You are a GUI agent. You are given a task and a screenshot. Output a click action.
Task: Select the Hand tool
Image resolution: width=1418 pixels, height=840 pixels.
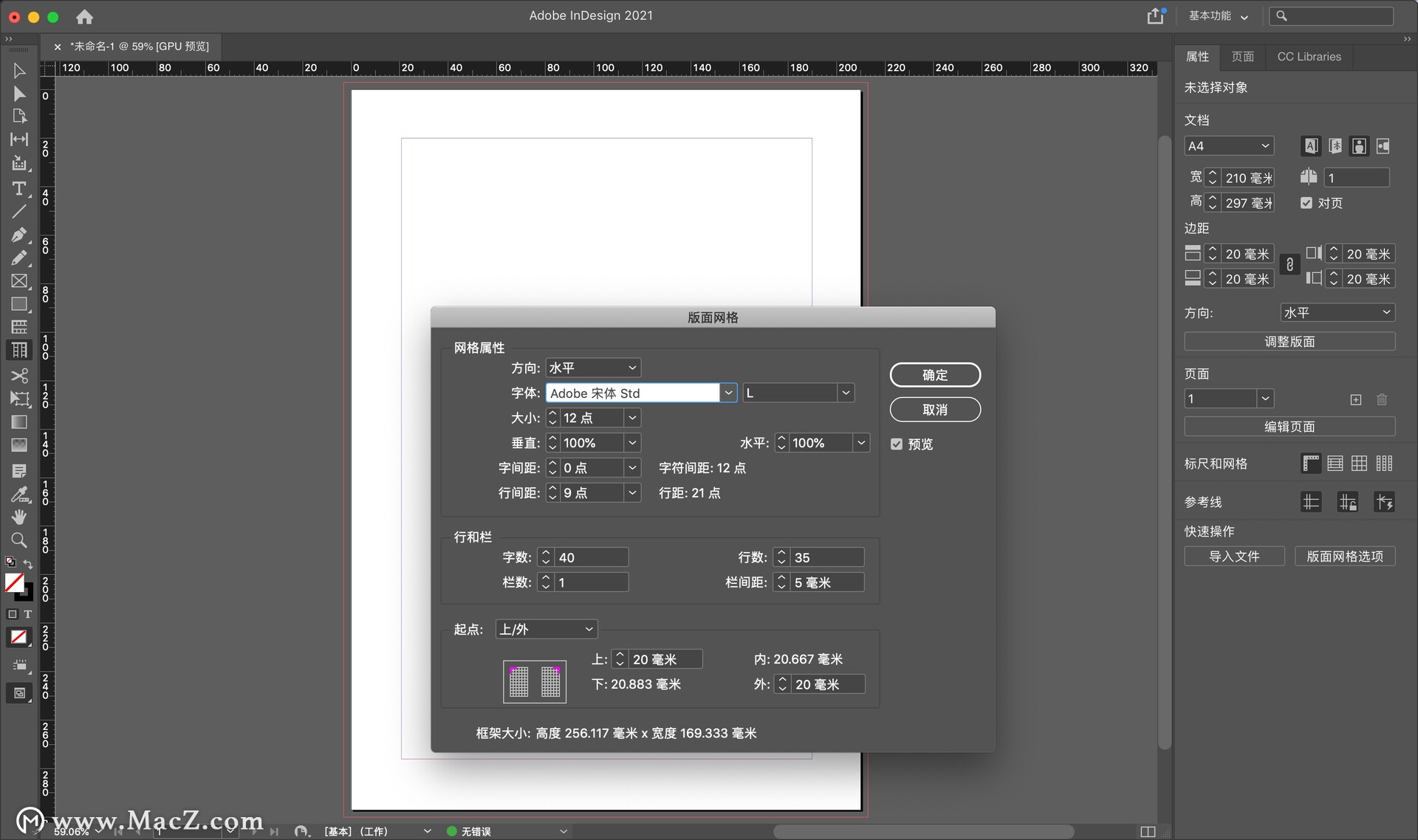19,518
